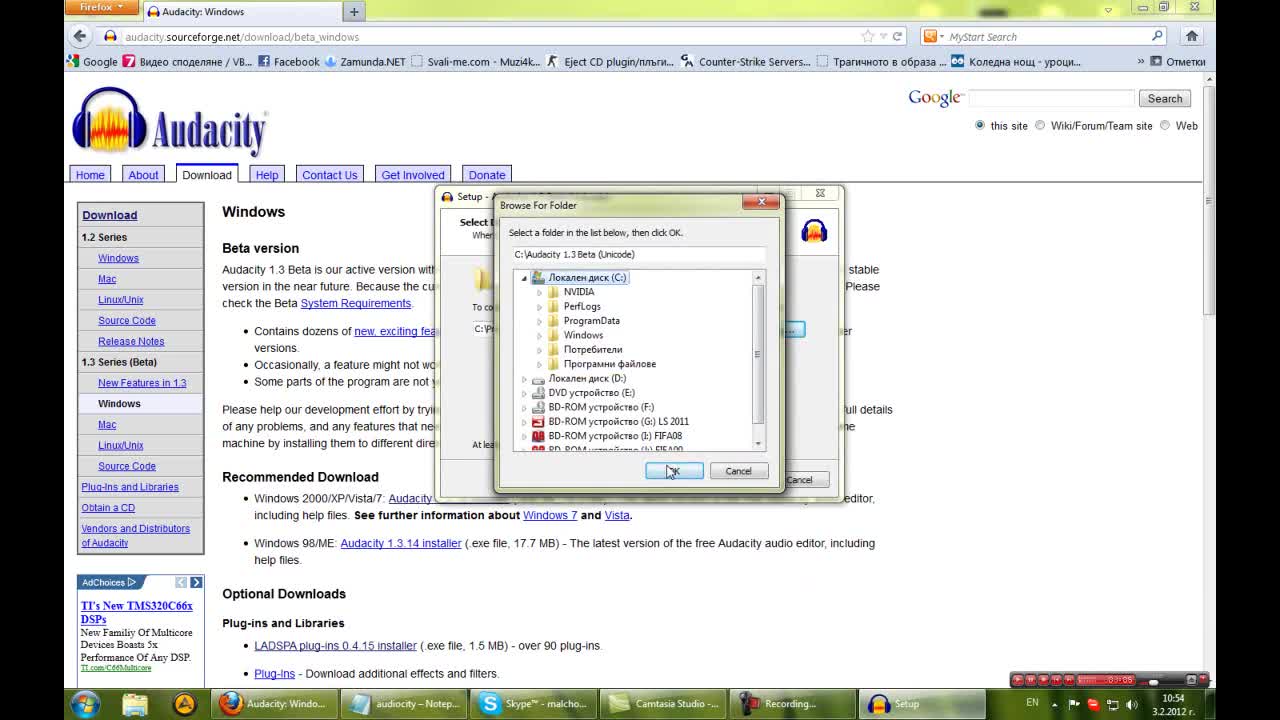Open the Get Involved tab
The height and width of the screenshot is (720, 1280).
413,174
